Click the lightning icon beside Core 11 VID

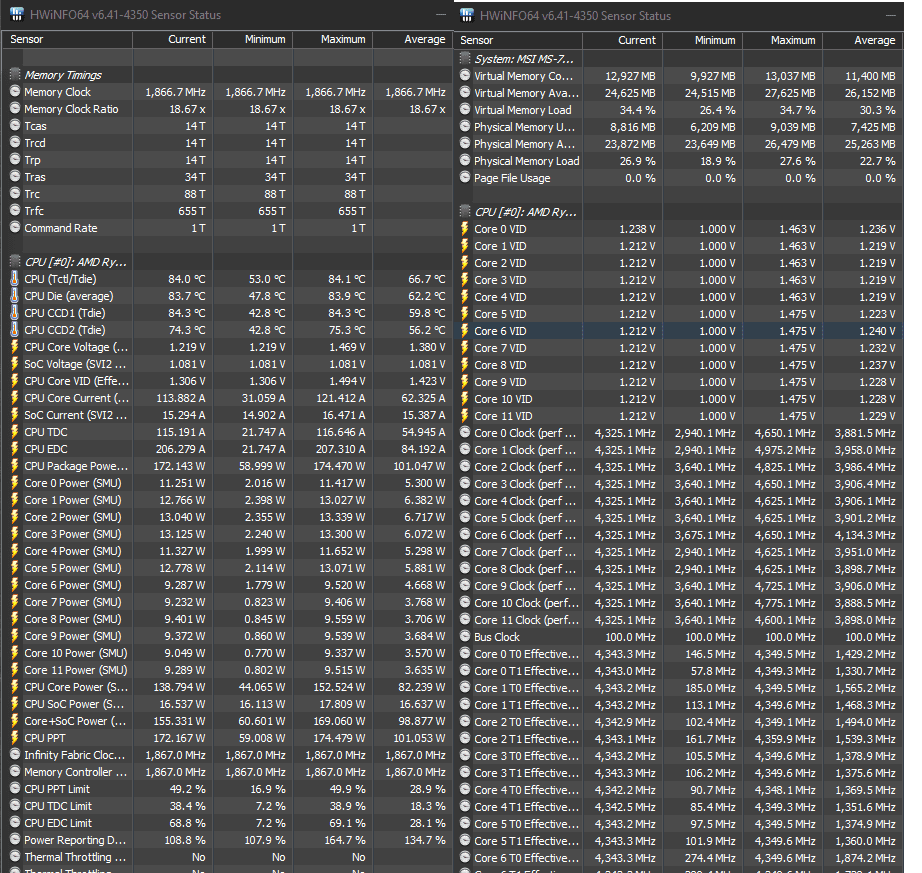(465, 416)
